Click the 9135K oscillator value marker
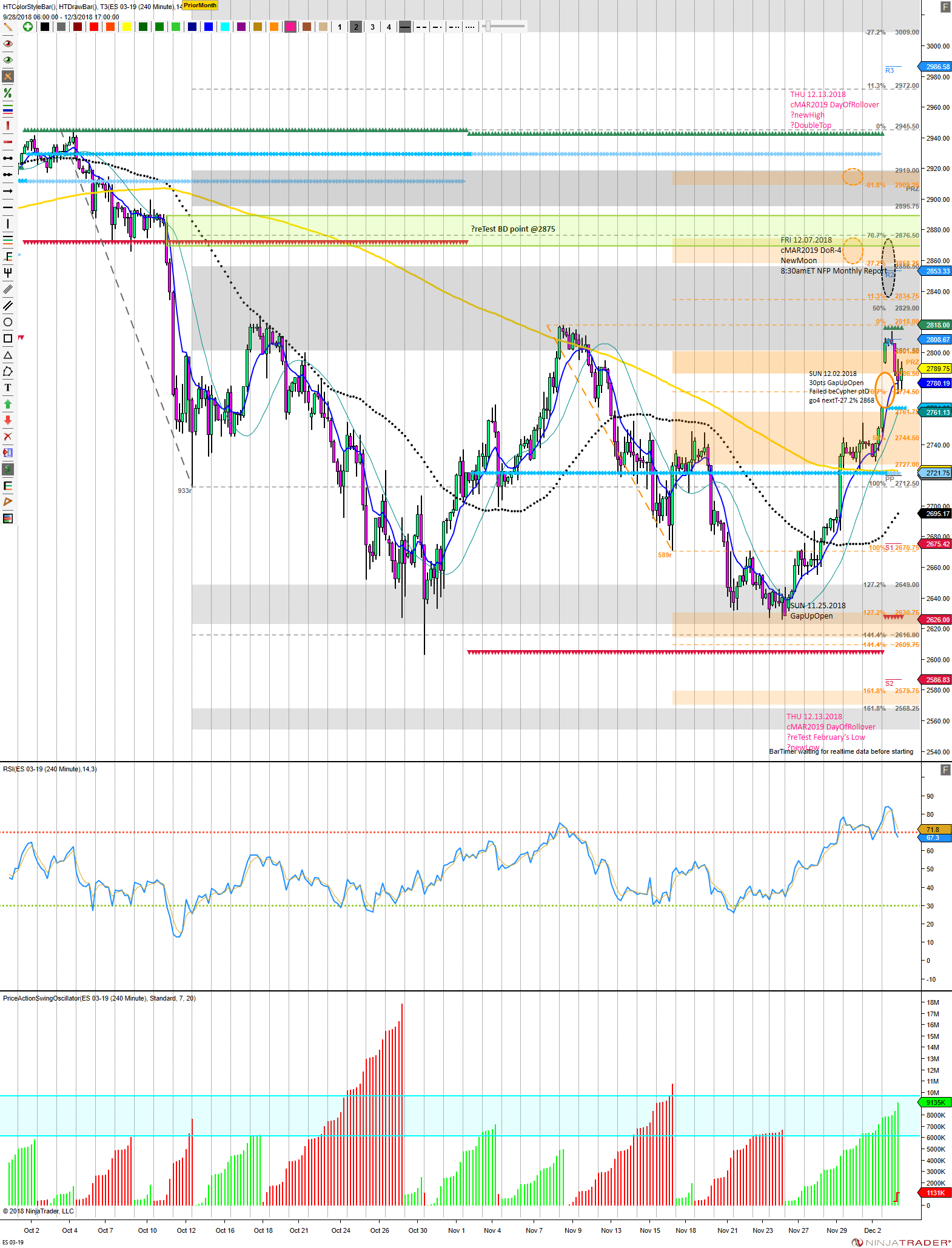The width and height of the screenshot is (952, 1248). [x=934, y=1102]
